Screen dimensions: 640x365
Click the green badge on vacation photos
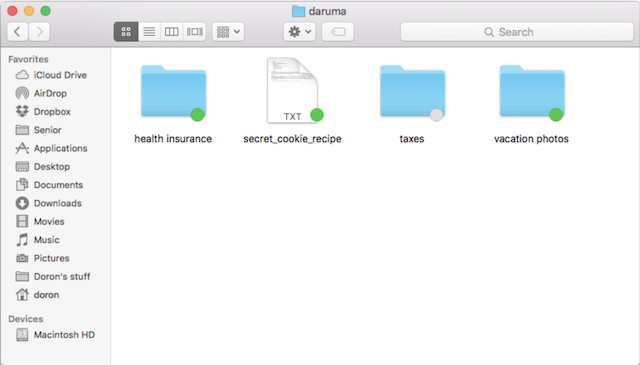(556, 115)
